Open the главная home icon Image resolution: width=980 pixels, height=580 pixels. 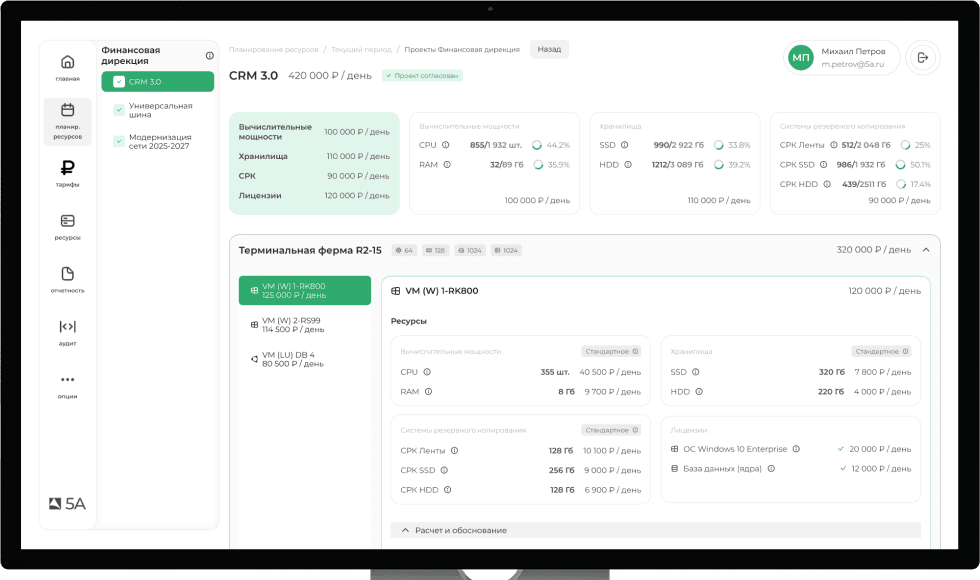click(x=67, y=62)
